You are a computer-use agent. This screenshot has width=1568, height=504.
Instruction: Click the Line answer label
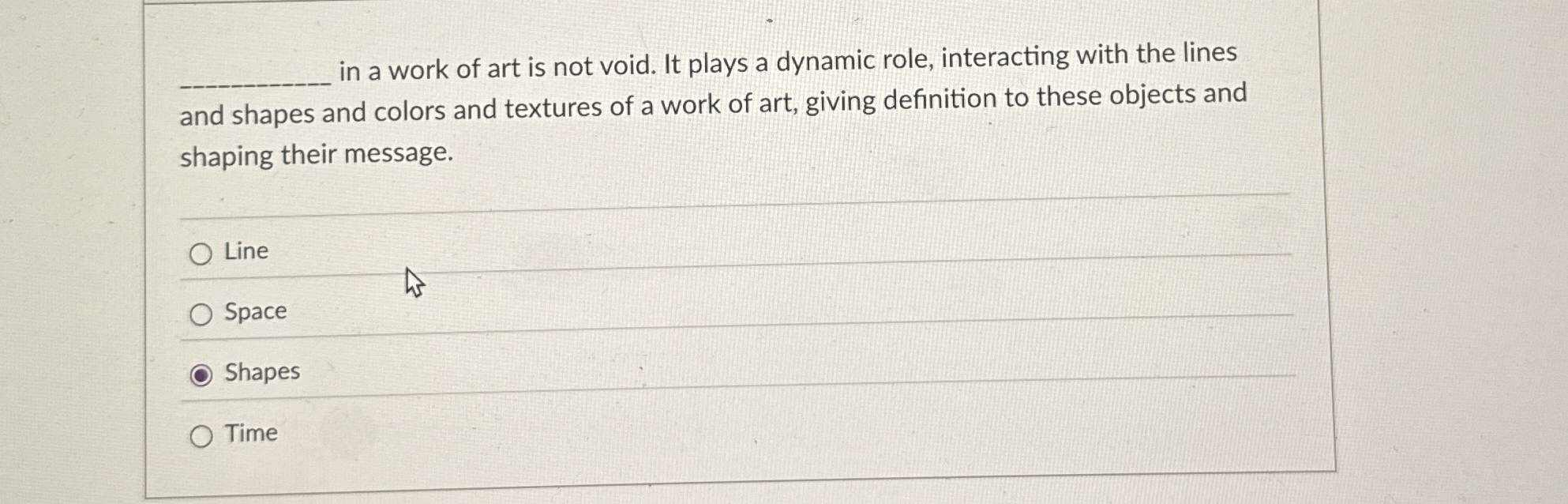245,252
